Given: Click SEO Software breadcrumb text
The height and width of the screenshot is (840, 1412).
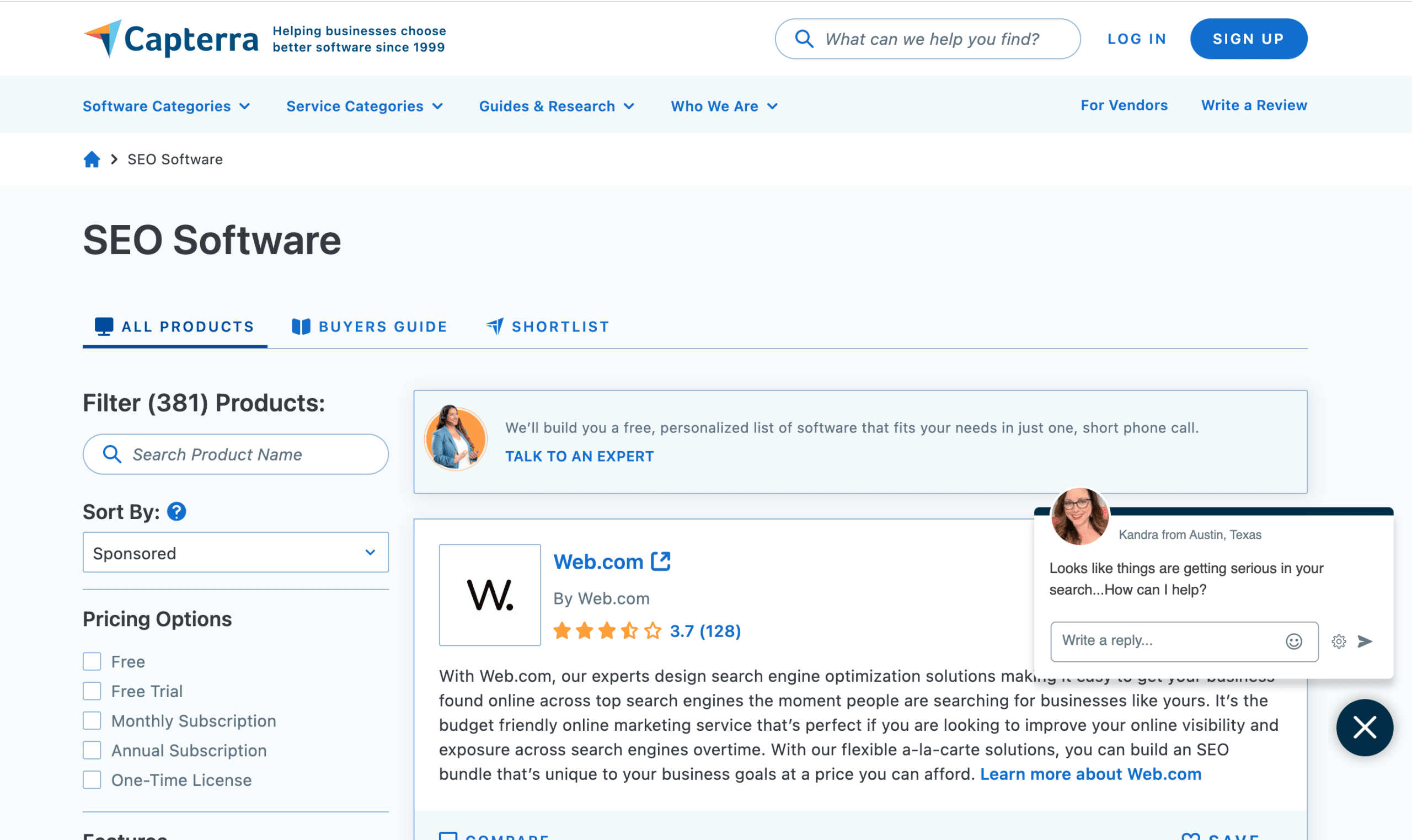Looking at the screenshot, I should 175,159.
